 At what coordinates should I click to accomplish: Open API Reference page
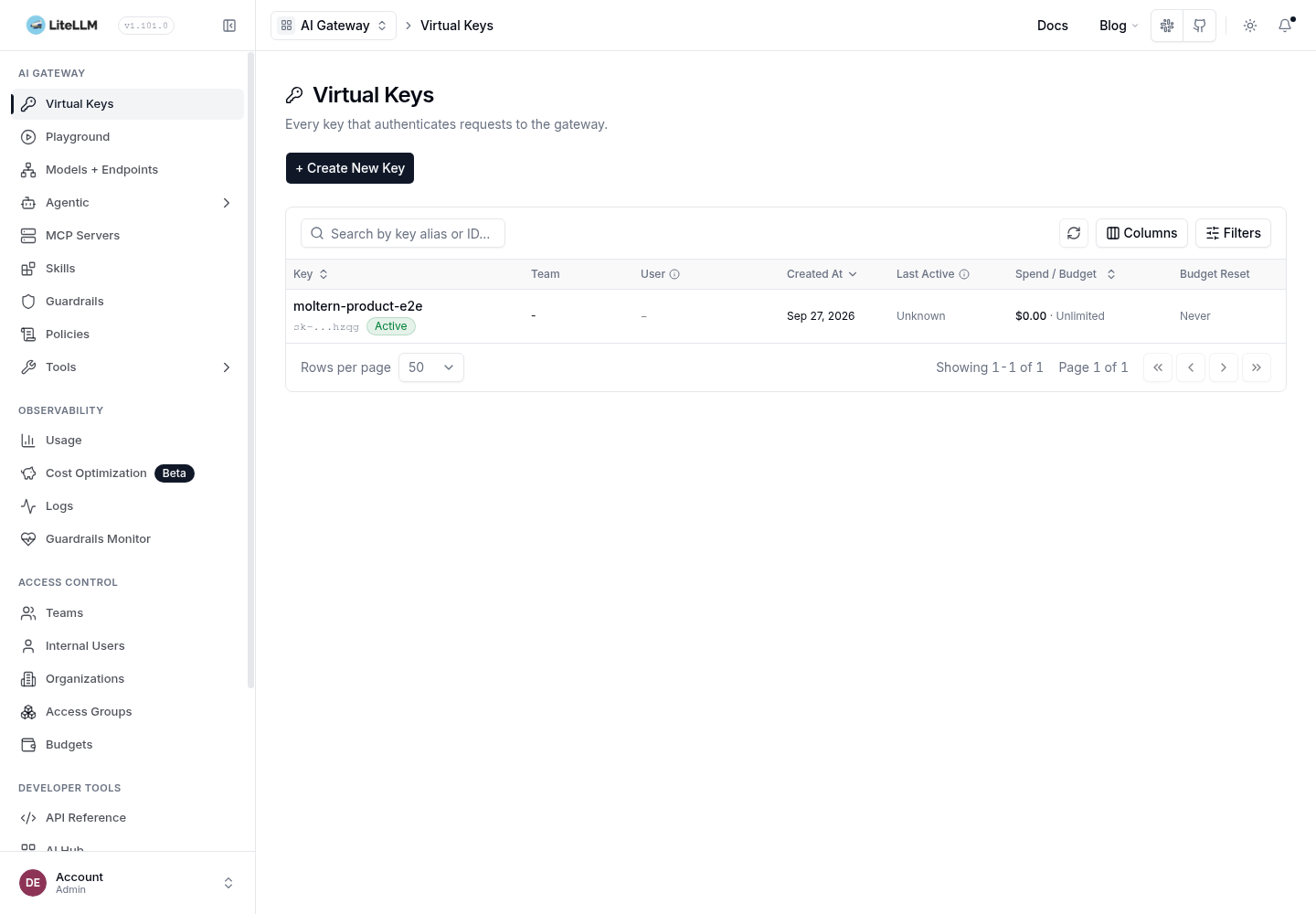point(127,818)
